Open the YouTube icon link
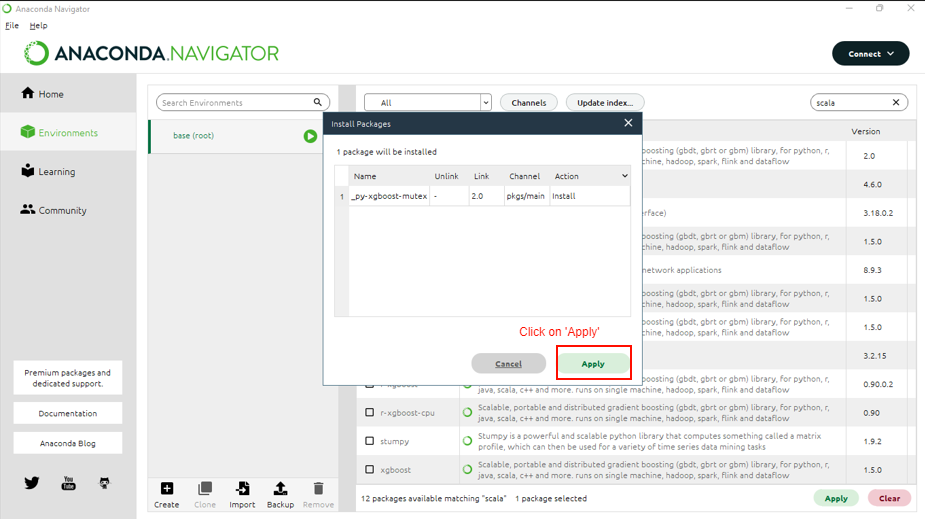 click(x=68, y=483)
